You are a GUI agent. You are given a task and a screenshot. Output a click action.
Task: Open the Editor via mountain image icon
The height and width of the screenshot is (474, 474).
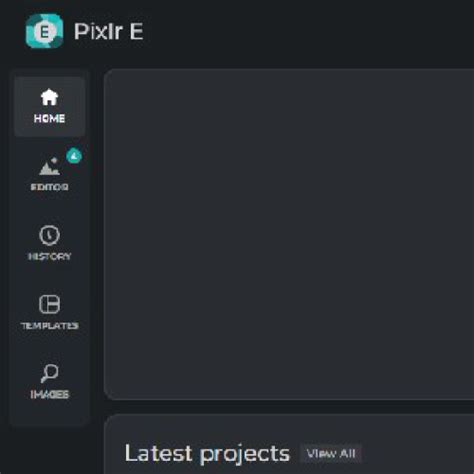(x=50, y=166)
